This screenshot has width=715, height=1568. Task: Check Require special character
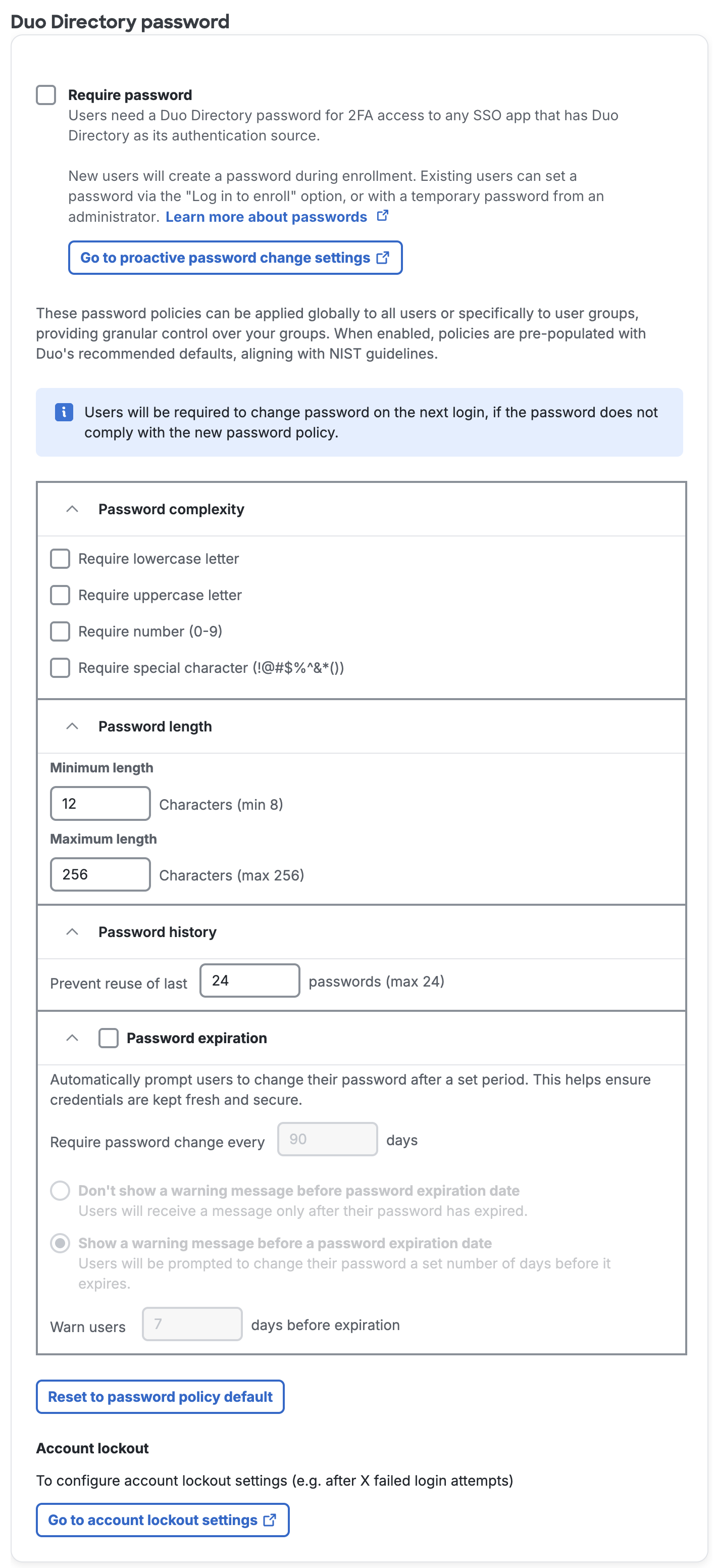[x=60, y=668]
